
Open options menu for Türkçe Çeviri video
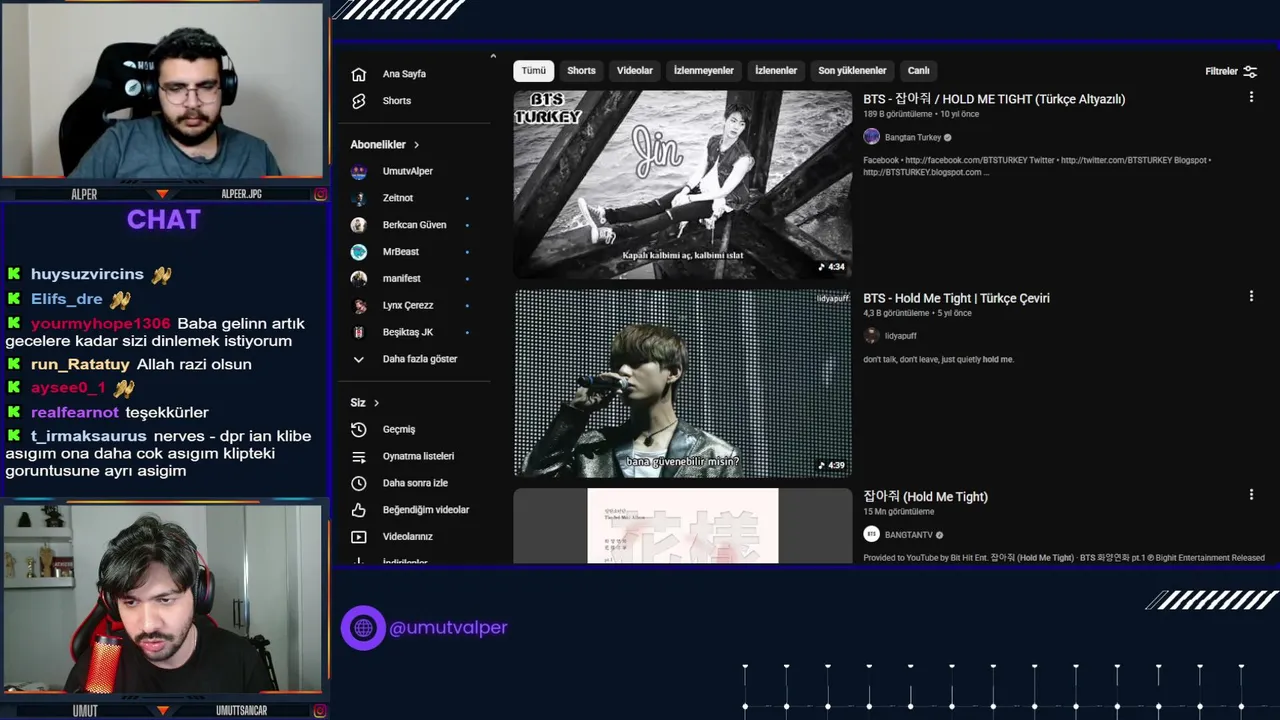1251,296
